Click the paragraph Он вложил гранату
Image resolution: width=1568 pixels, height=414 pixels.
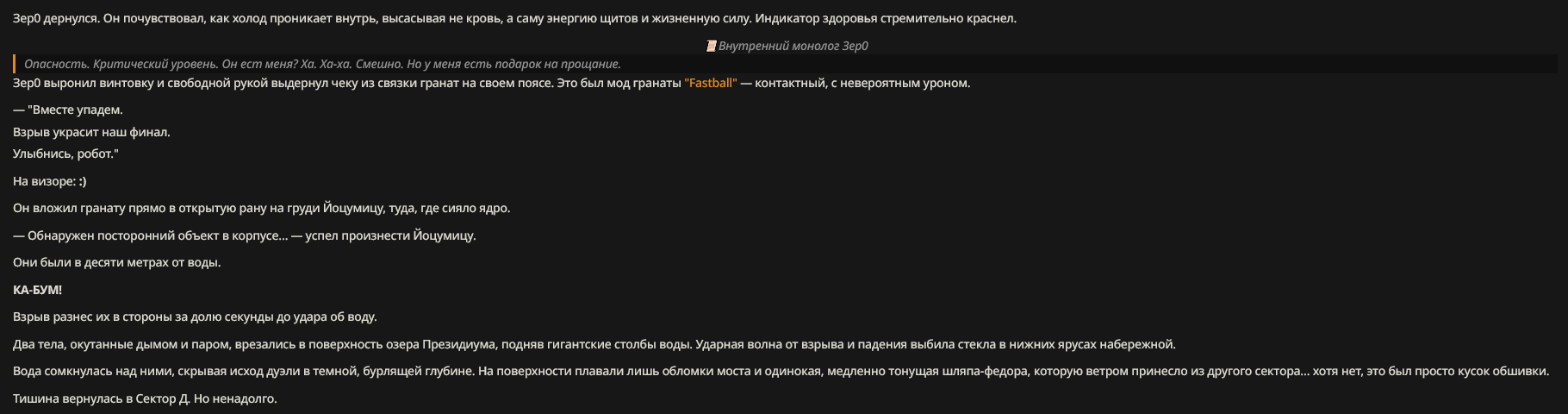pyautogui.click(x=261, y=208)
